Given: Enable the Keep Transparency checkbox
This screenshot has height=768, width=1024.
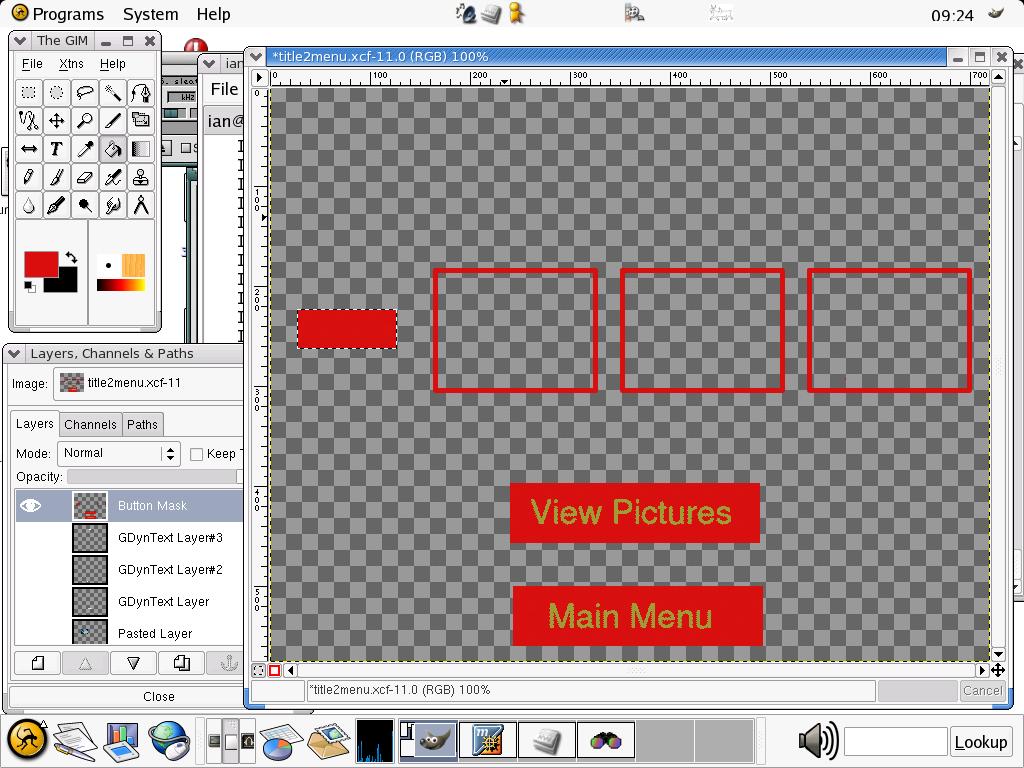Looking at the screenshot, I should point(197,454).
